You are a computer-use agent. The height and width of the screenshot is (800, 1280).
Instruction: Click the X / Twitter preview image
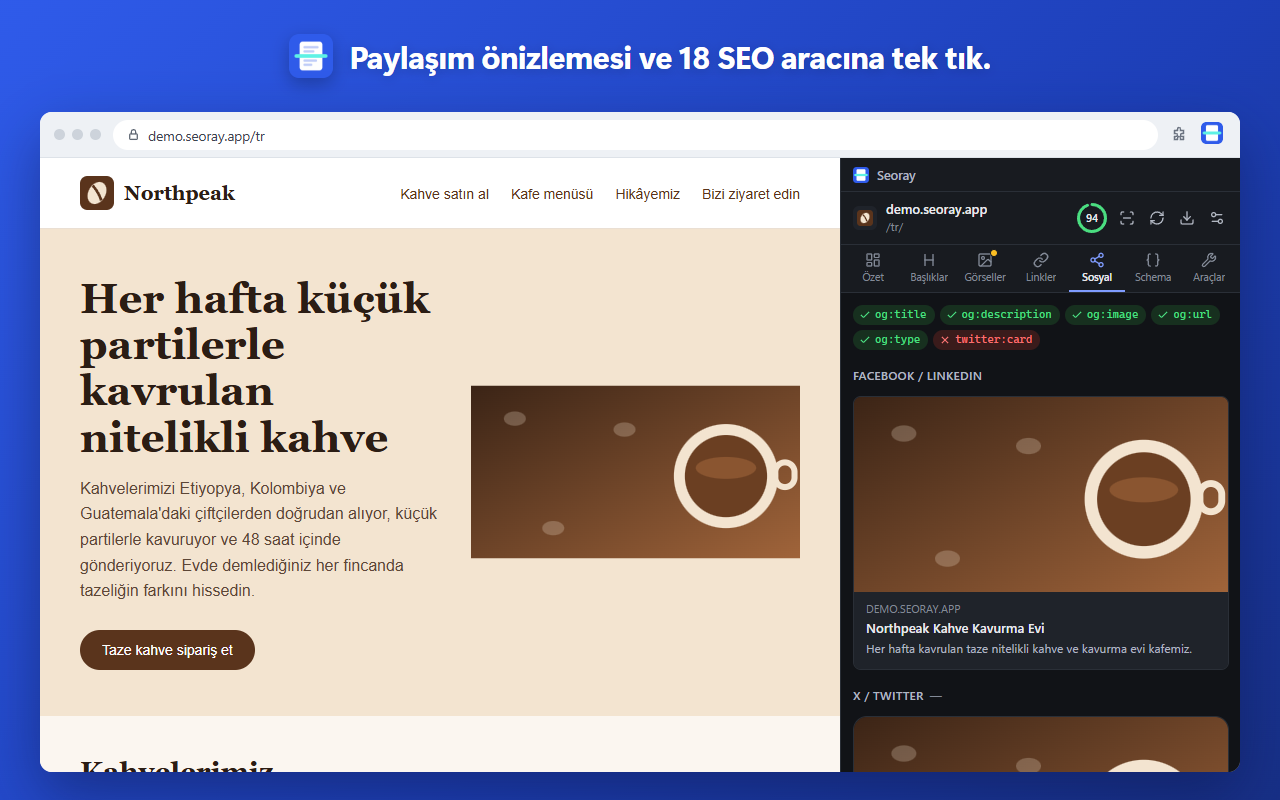click(1040, 744)
